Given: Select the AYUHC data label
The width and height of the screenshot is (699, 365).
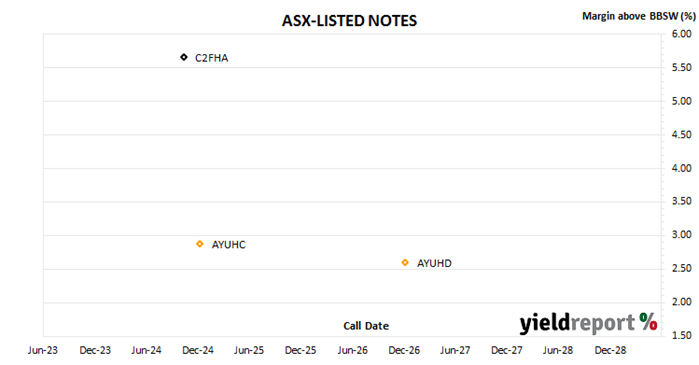Looking at the screenshot, I should pos(228,245).
